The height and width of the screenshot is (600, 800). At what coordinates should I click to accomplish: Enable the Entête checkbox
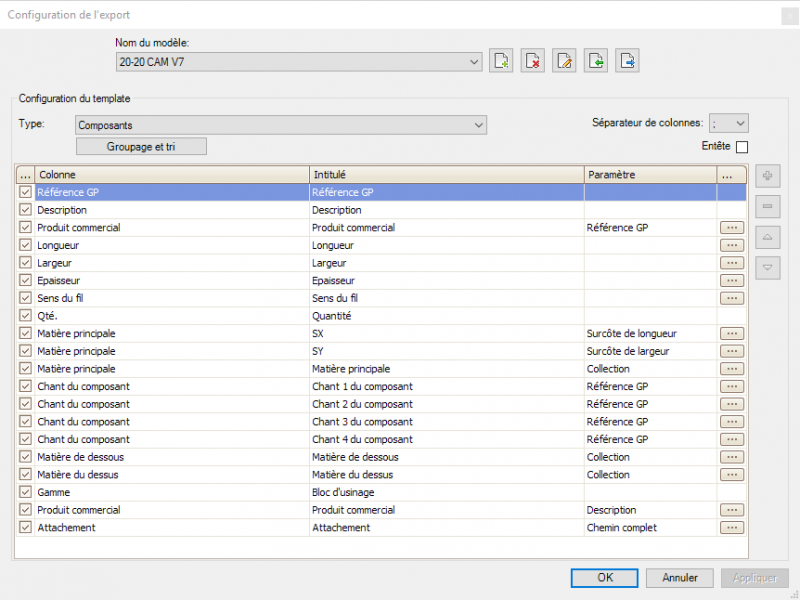click(742, 147)
